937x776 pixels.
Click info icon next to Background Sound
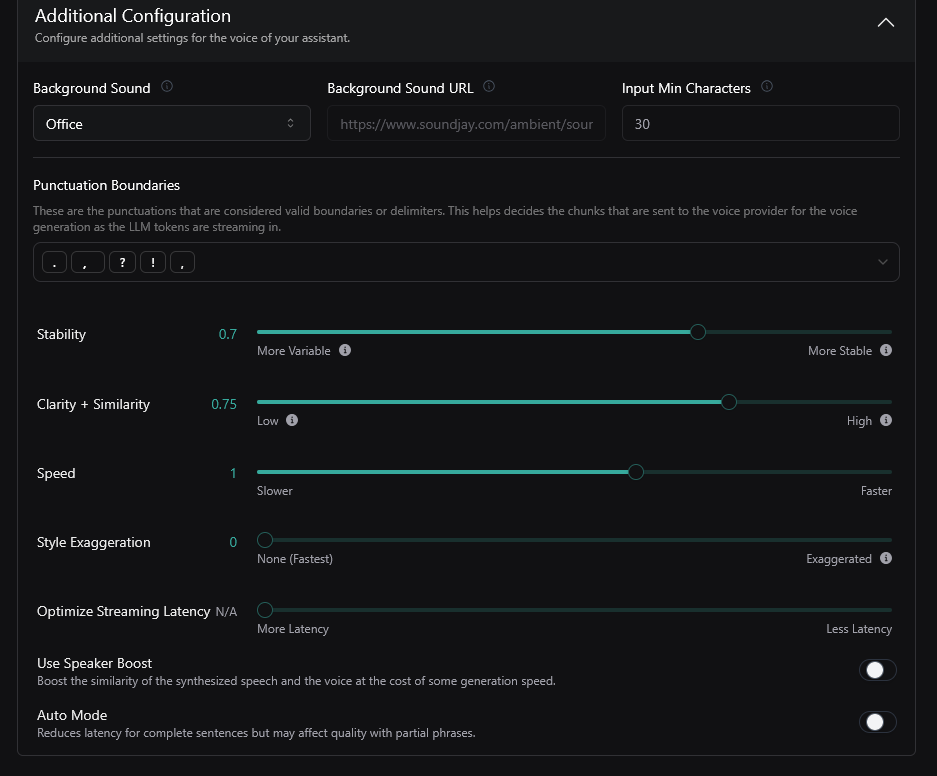click(167, 87)
